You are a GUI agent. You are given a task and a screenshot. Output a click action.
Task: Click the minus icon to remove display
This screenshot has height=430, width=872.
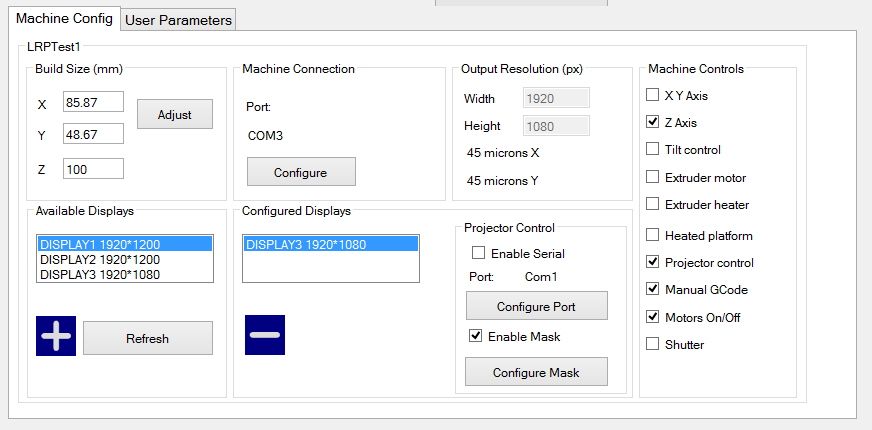(265, 335)
